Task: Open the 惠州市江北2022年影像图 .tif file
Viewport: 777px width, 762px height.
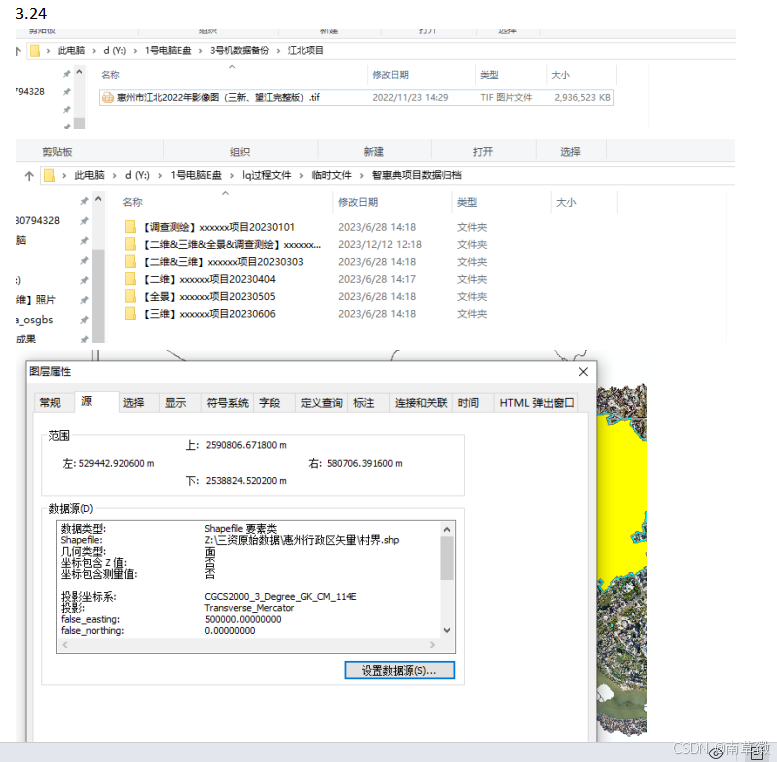Action: tap(356, 98)
